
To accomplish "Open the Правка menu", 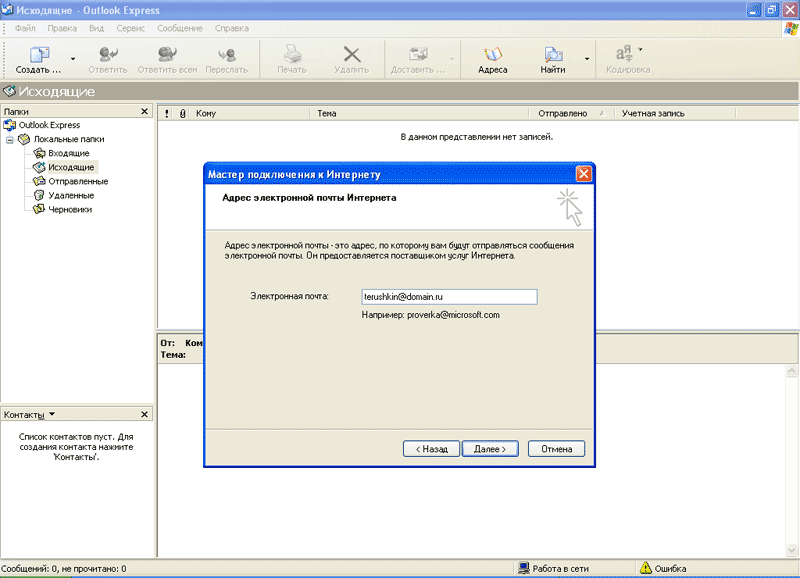I will 62,28.
